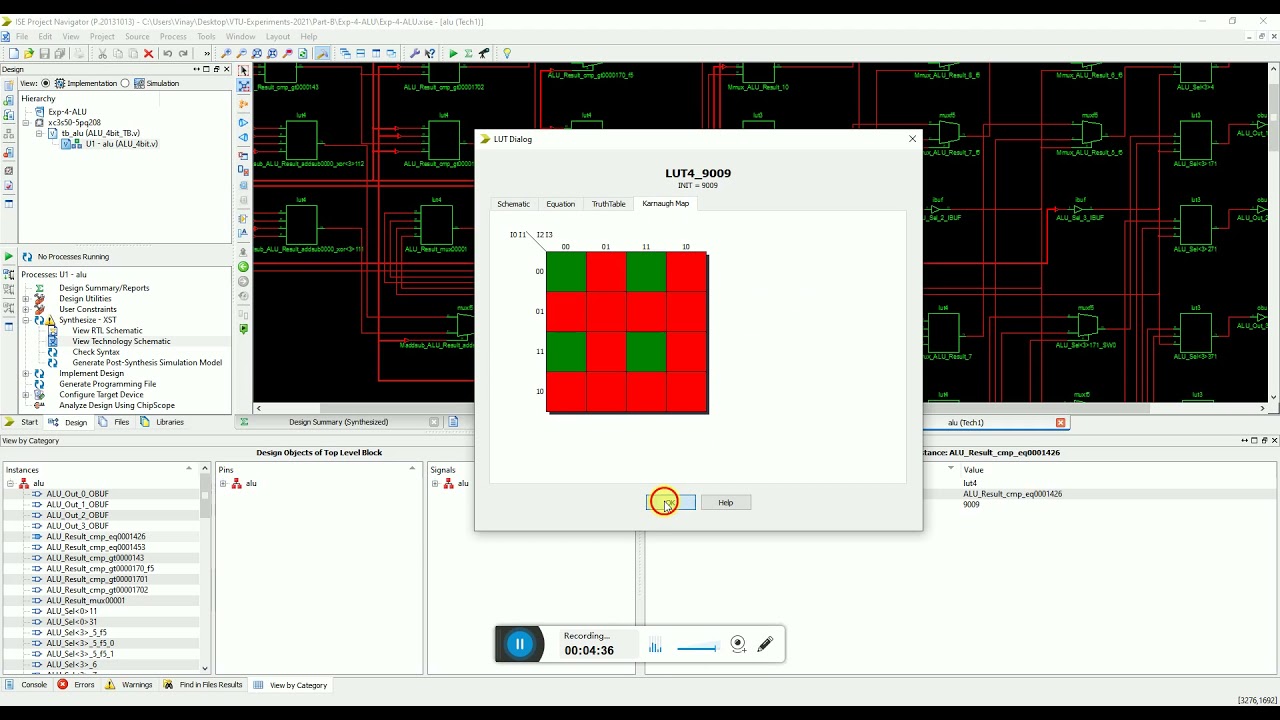Expand the Configure Target Device process
The height and width of the screenshot is (720, 1280).
tap(26, 395)
